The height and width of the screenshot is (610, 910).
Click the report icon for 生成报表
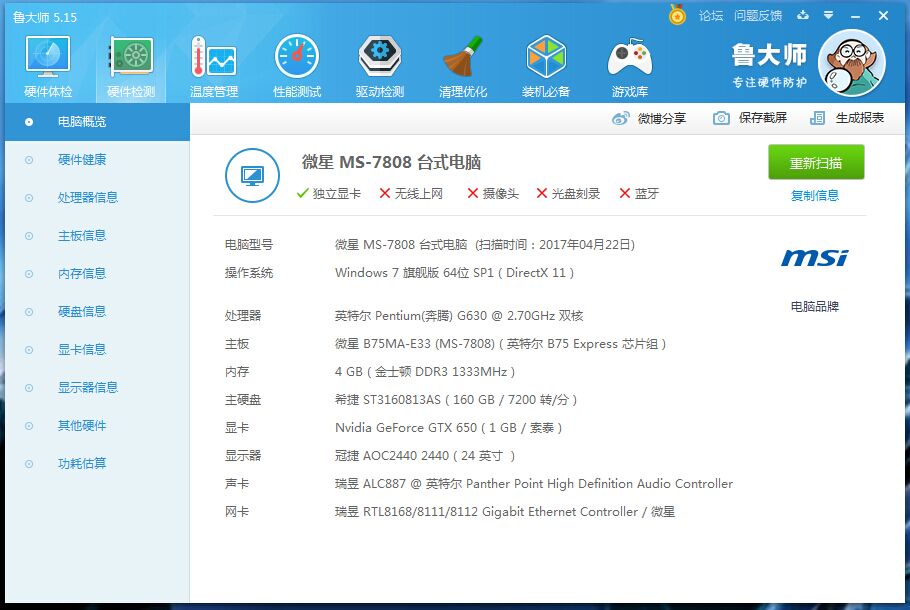[817, 118]
